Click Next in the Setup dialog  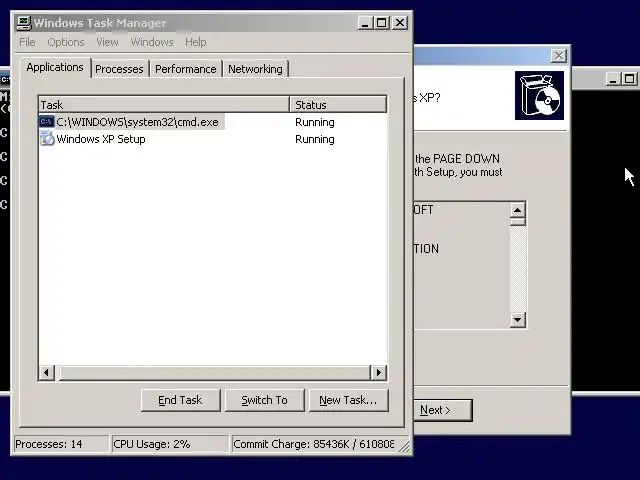tap(443, 410)
